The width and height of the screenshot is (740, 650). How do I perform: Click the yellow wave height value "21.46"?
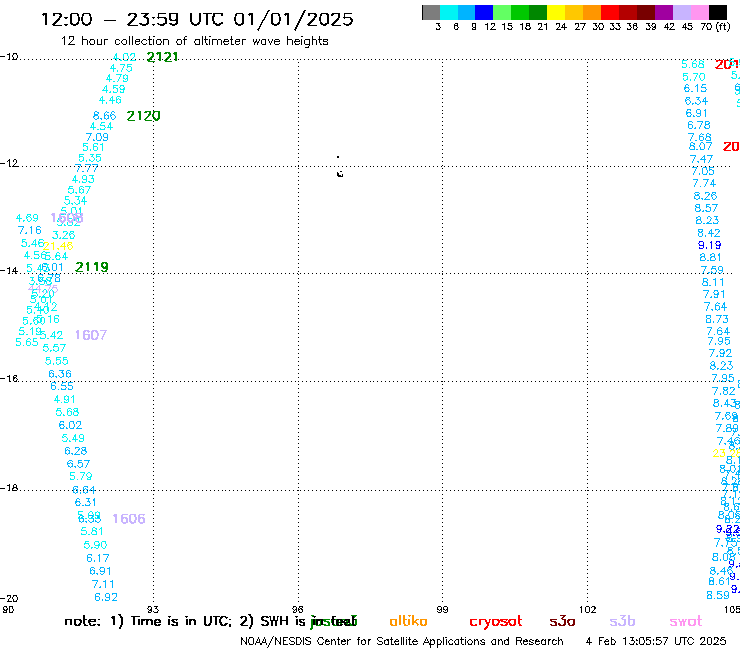(x=58, y=246)
